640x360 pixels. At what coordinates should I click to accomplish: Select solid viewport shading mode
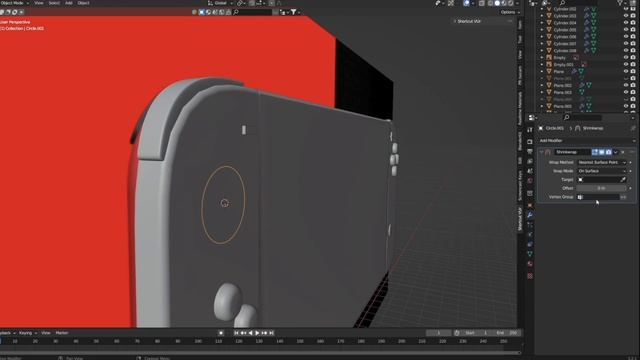pyautogui.click(x=497, y=3)
